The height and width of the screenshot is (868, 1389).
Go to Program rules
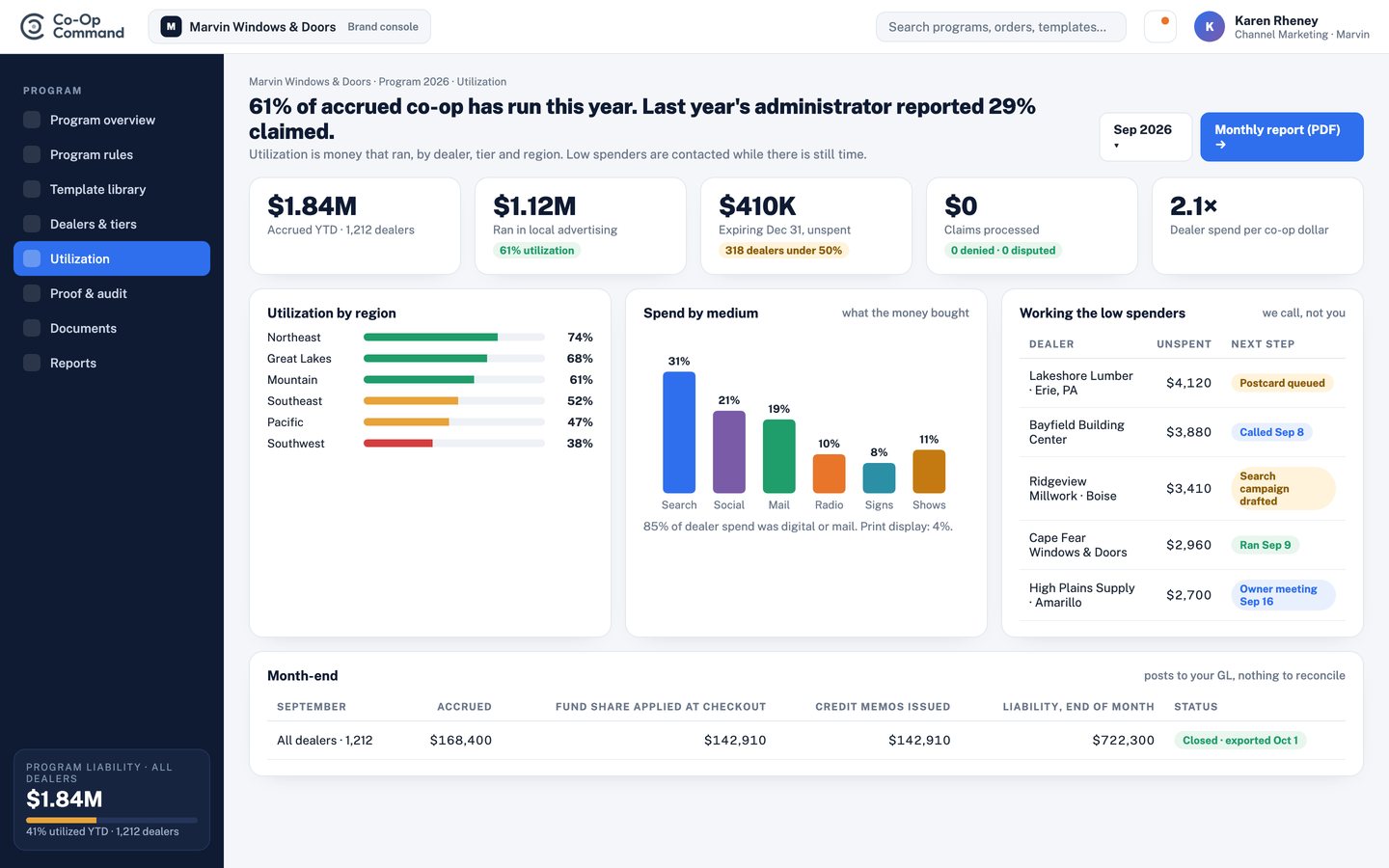pyautogui.click(x=112, y=154)
